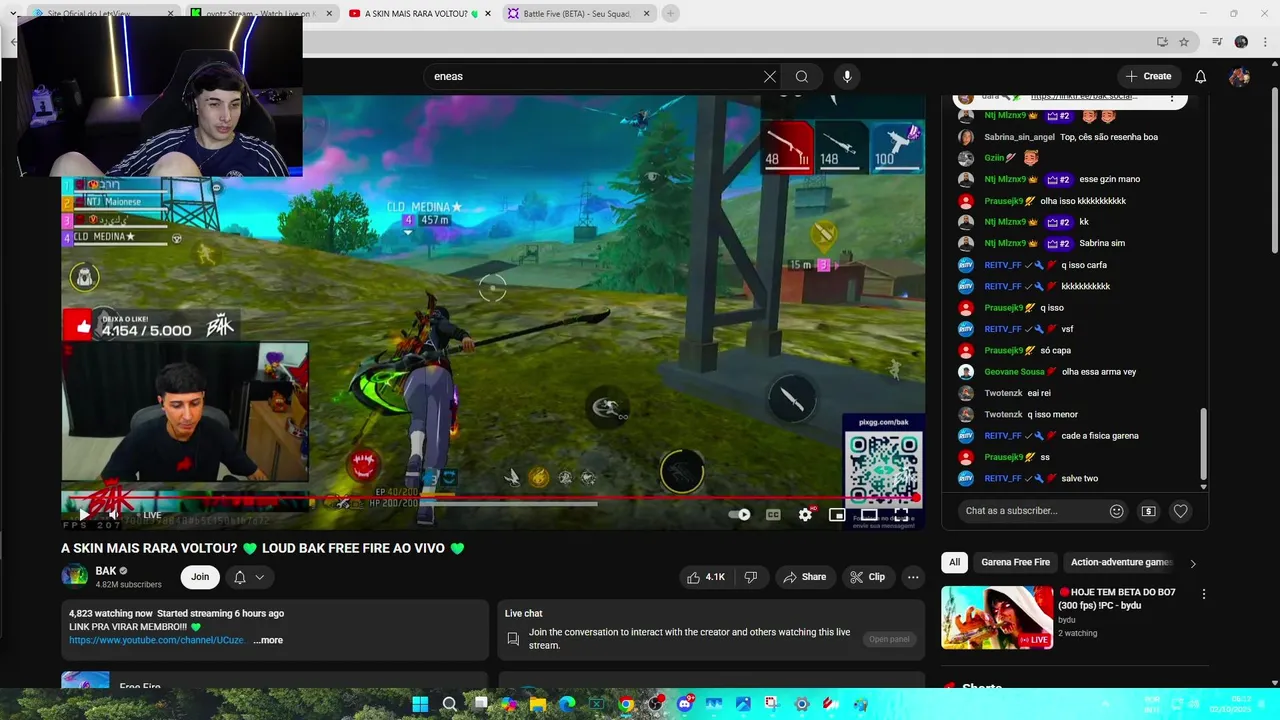The height and width of the screenshot is (720, 1280).
Task: Open the Chrome media control icon
Action: [1217, 42]
